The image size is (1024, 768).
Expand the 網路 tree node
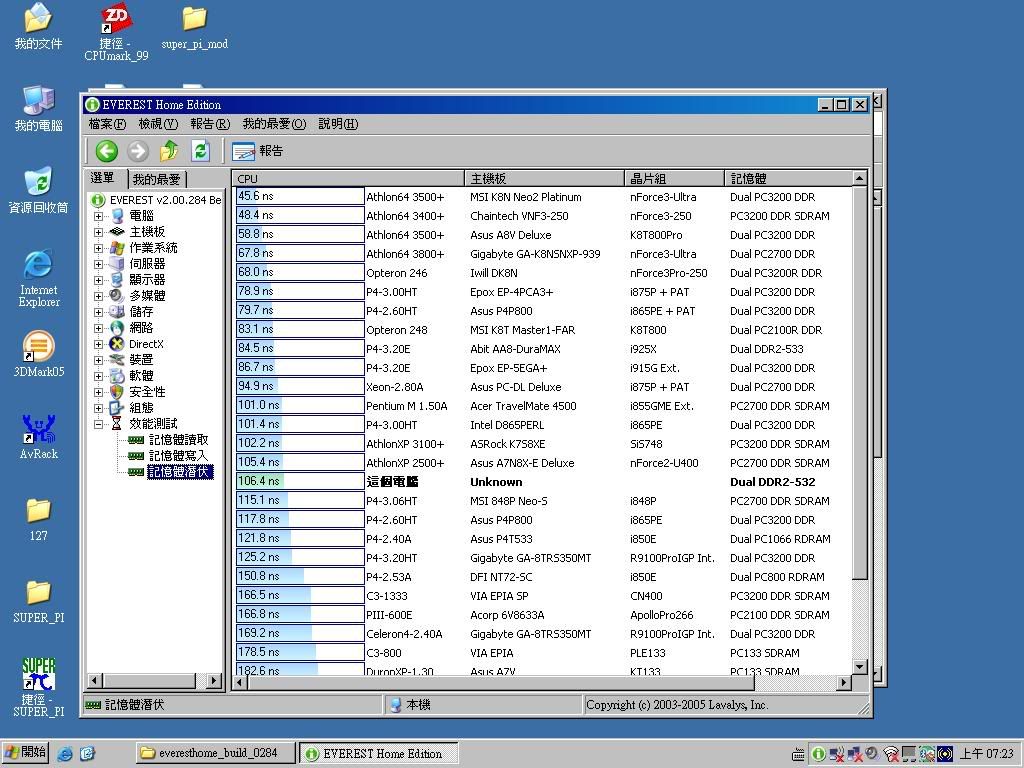(98, 328)
